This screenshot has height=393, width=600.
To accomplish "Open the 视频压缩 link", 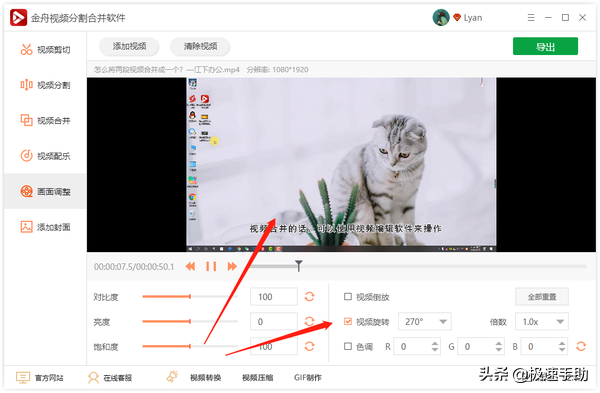I will [258, 378].
